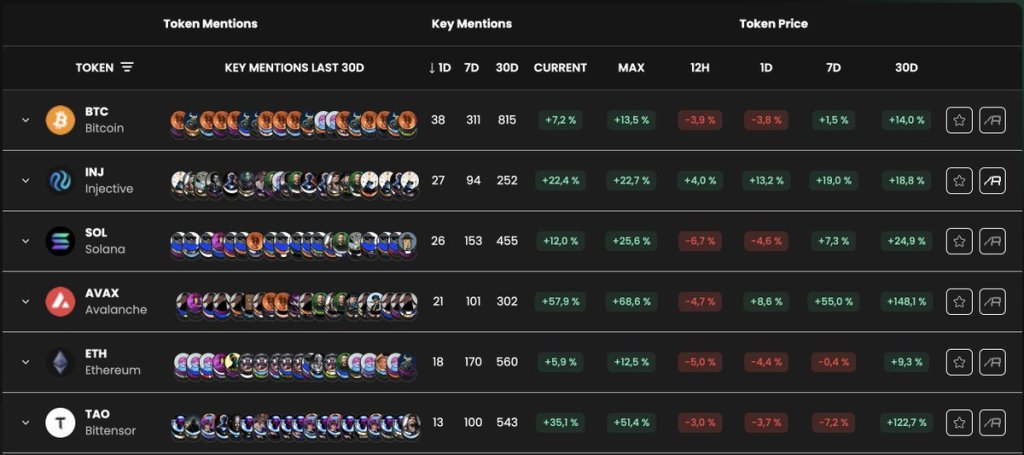Open the filter icon next to TOKEN
This screenshot has height=455, width=1024.
tap(127, 67)
